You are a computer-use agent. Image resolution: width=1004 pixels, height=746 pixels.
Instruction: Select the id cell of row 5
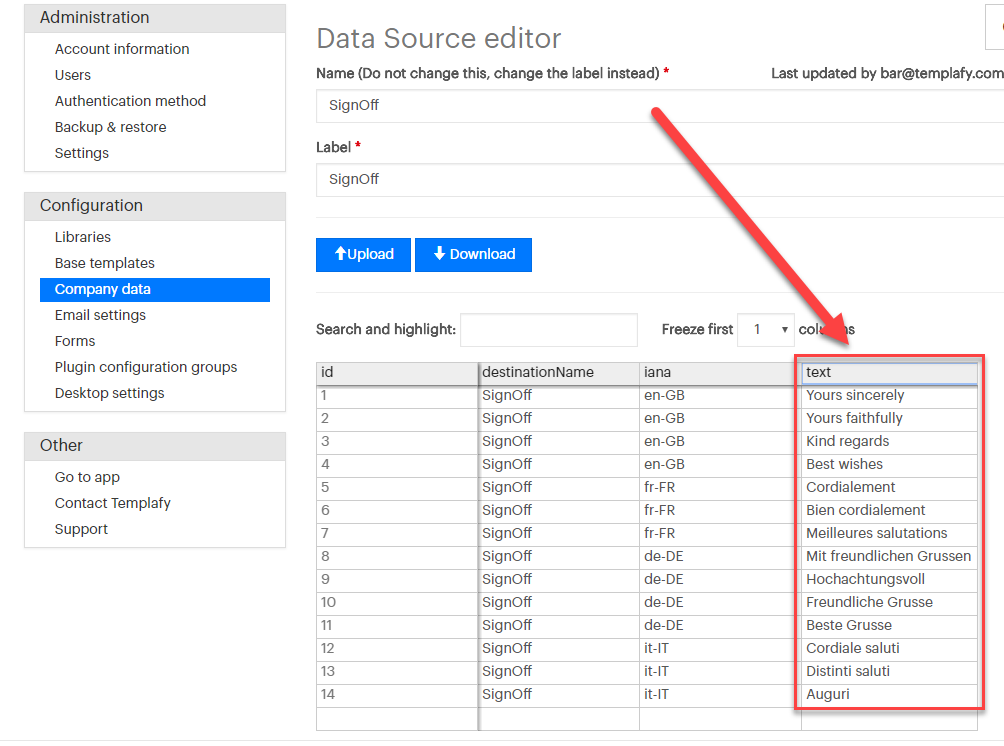click(x=397, y=488)
